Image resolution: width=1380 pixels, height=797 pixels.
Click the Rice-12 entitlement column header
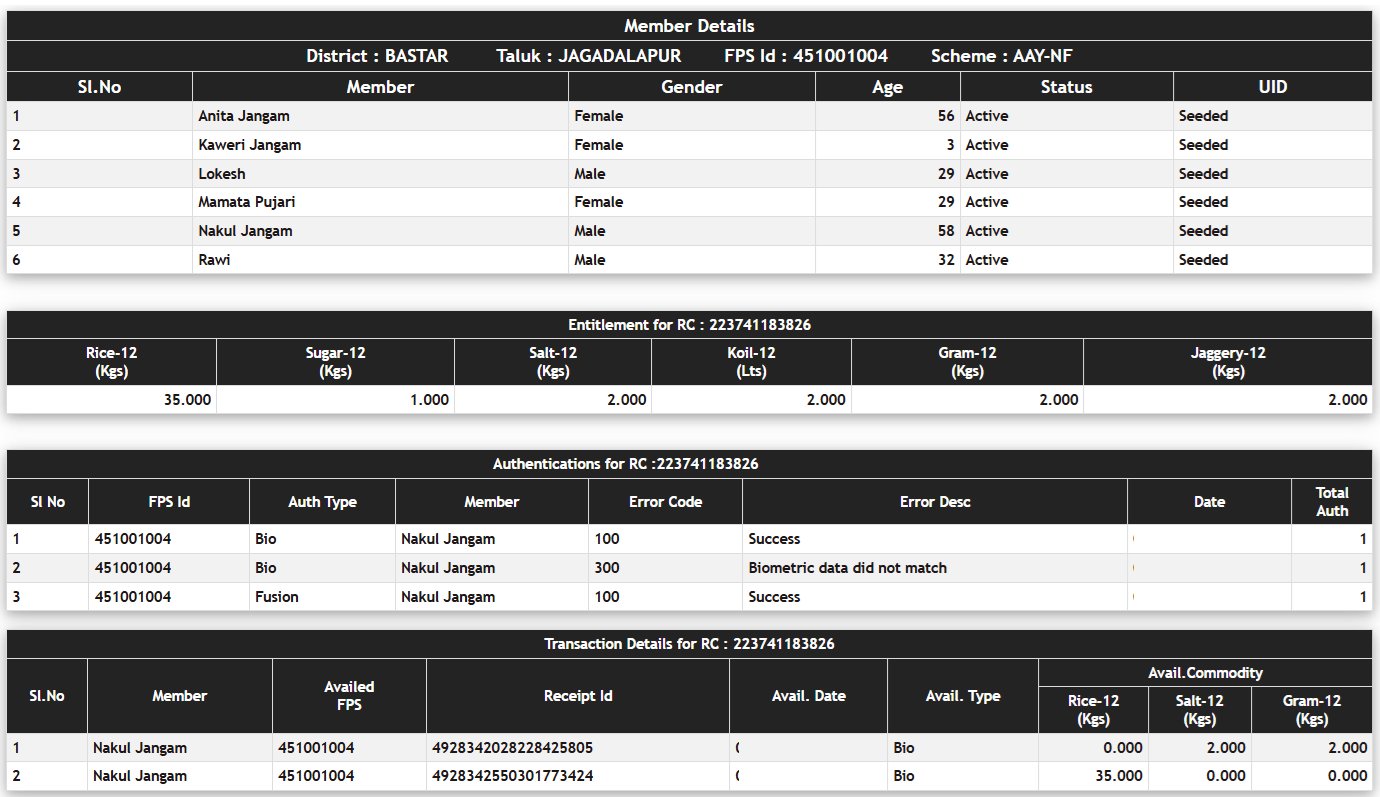tap(112, 362)
